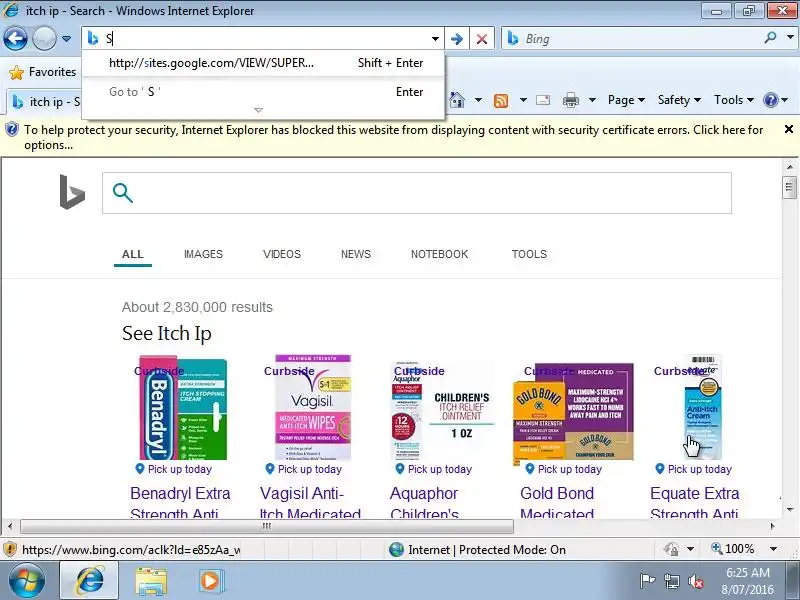Open the Benadryl Extra Strength link
The width and height of the screenshot is (800, 600).
pos(180,503)
